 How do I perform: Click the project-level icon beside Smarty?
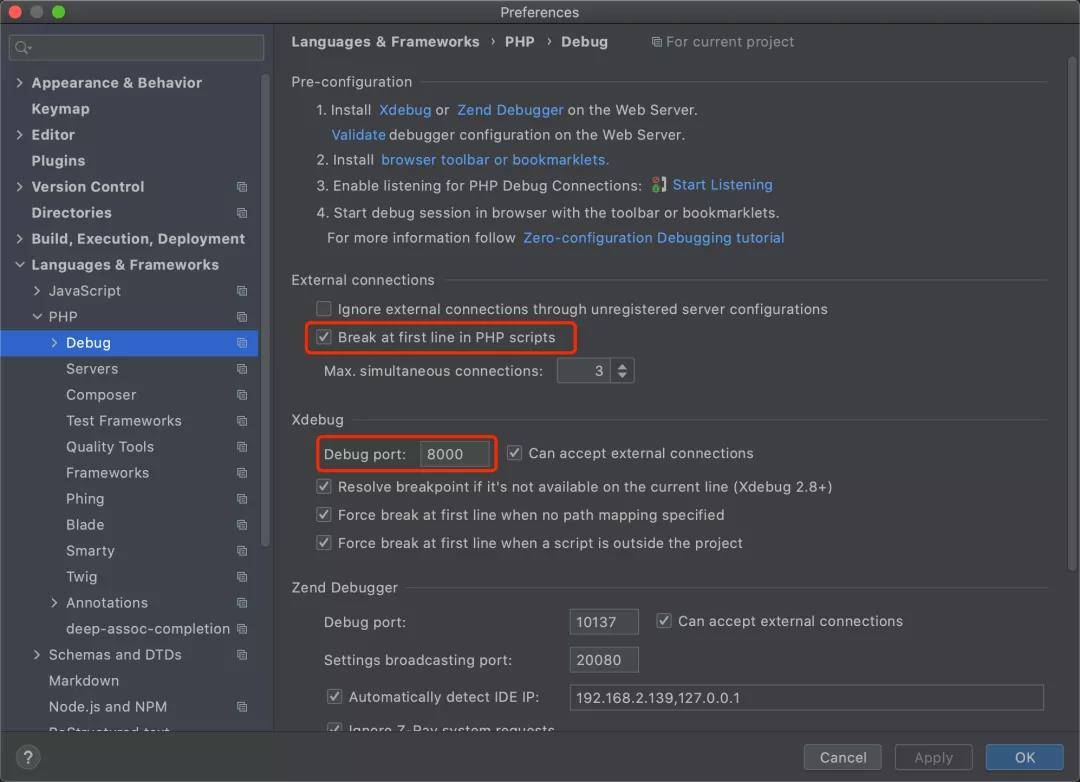242,551
